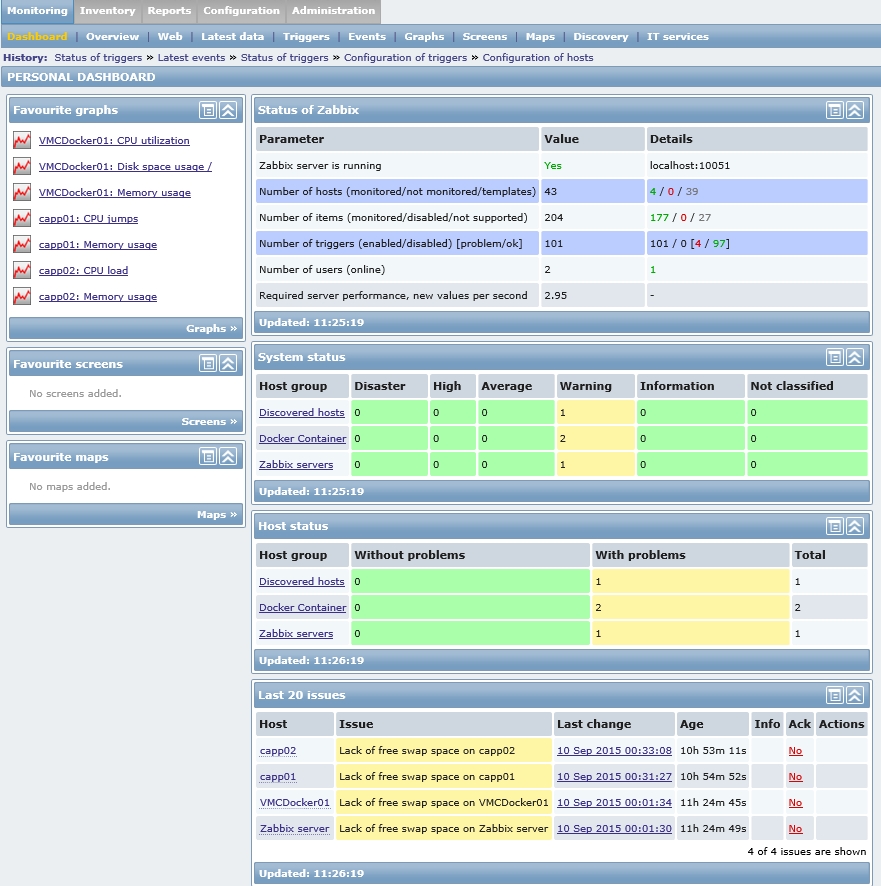Click the Docker Container Warning cell showing 2
The width and height of the screenshot is (881, 886).
tap(596, 438)
